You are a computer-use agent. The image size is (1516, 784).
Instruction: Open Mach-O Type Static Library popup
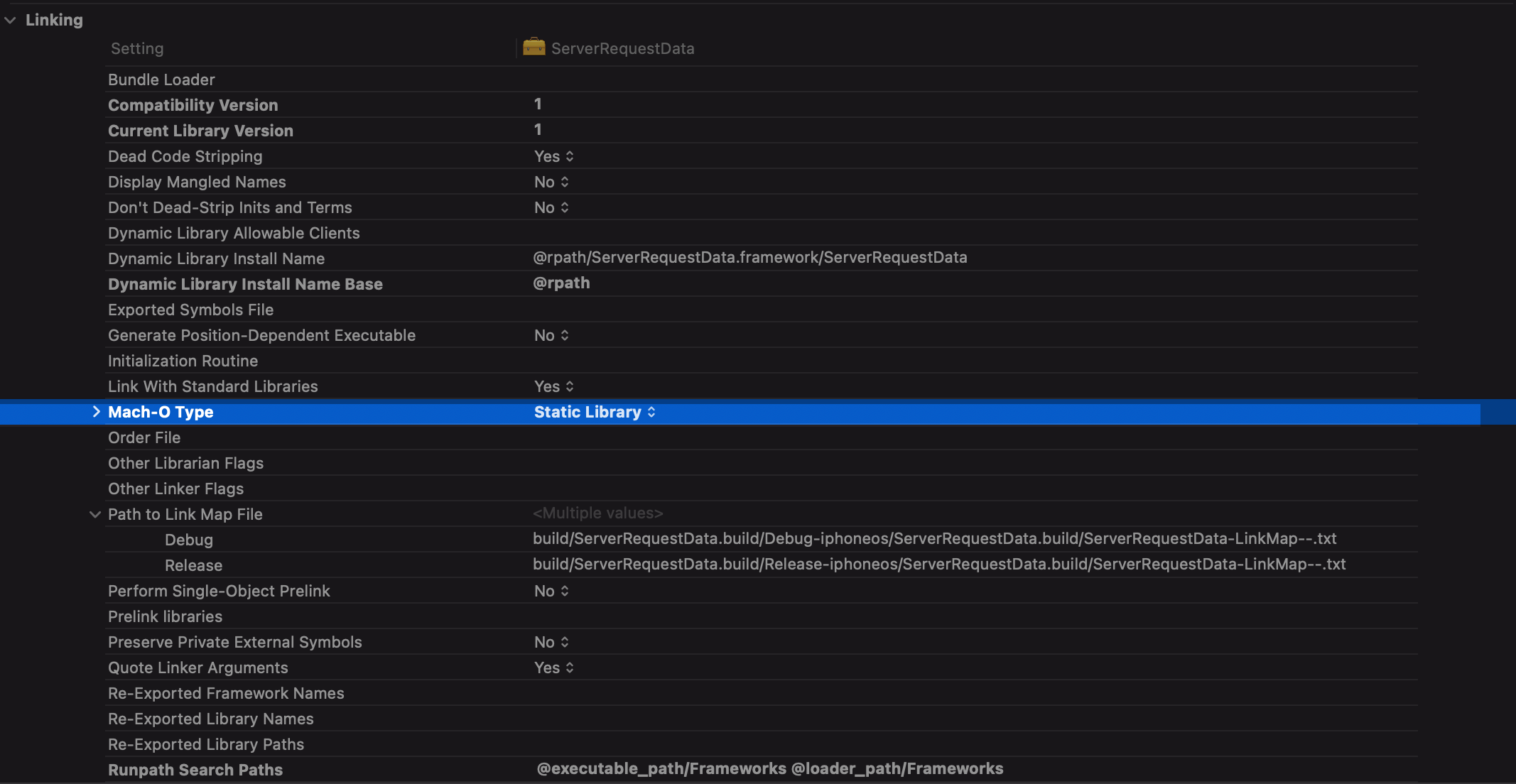pos(595,412)
